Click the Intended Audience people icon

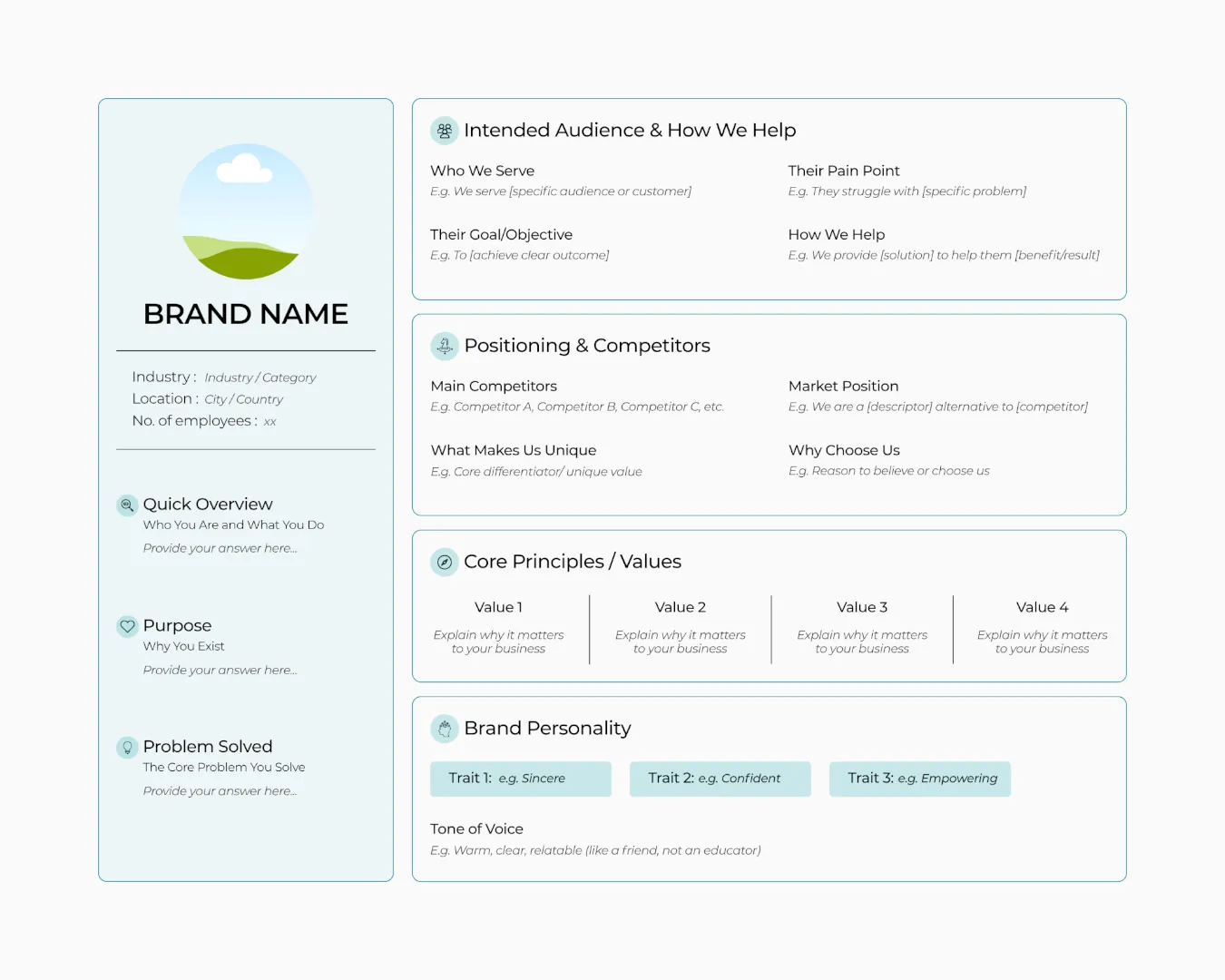445,131
